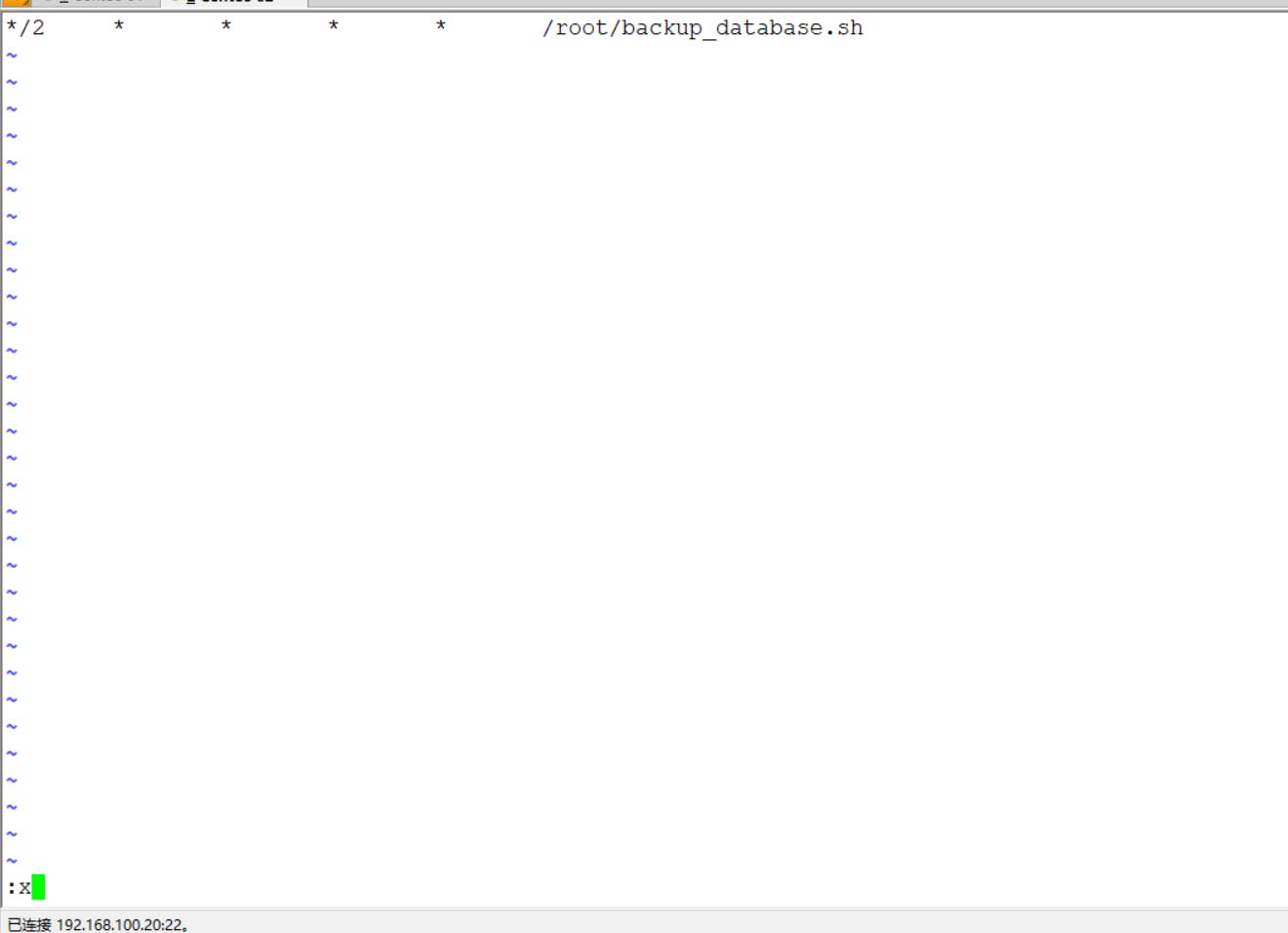Click the "/root/backup_database.sh" script path
The image size is (1288, 933).
point(703,28)
